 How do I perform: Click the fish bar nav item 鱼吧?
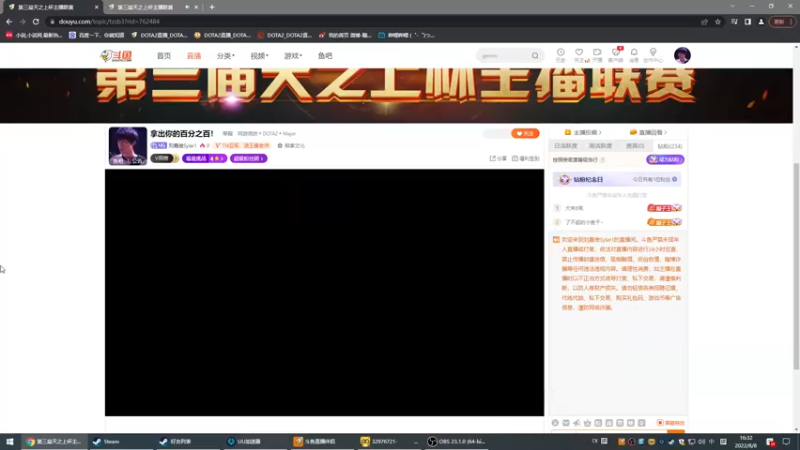325,56
